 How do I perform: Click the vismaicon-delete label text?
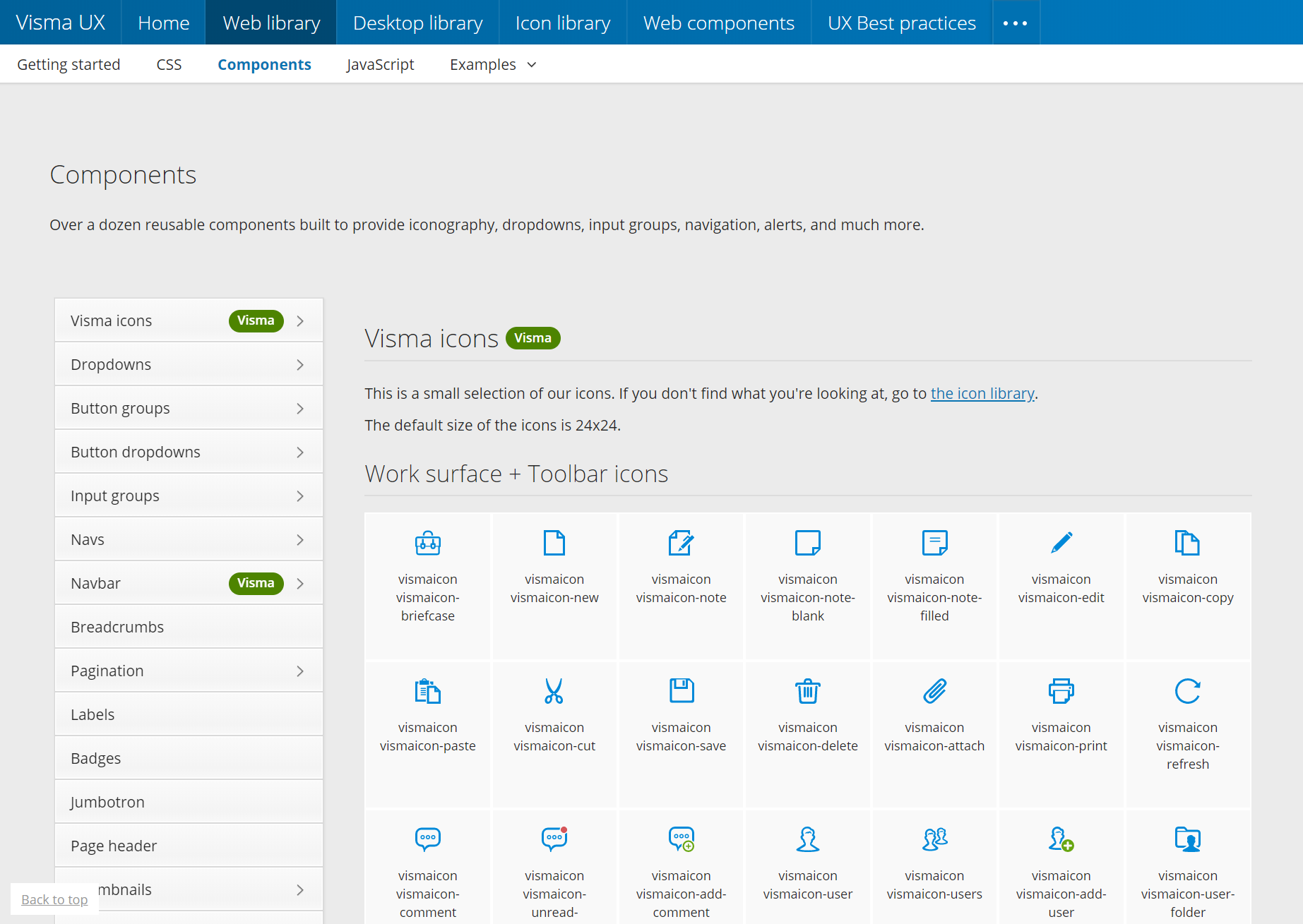pos(808,745)
